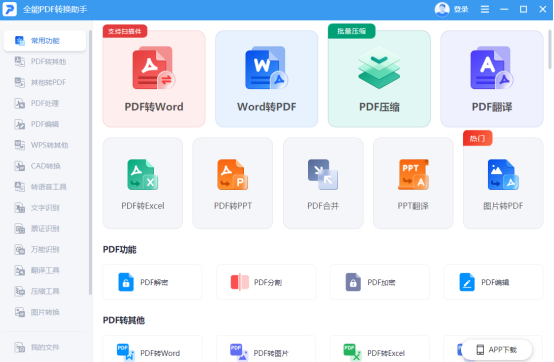Click the APP下载 button
Image resolution: width=554 pixels, height=362 pixels.
(x=497, y=350)
